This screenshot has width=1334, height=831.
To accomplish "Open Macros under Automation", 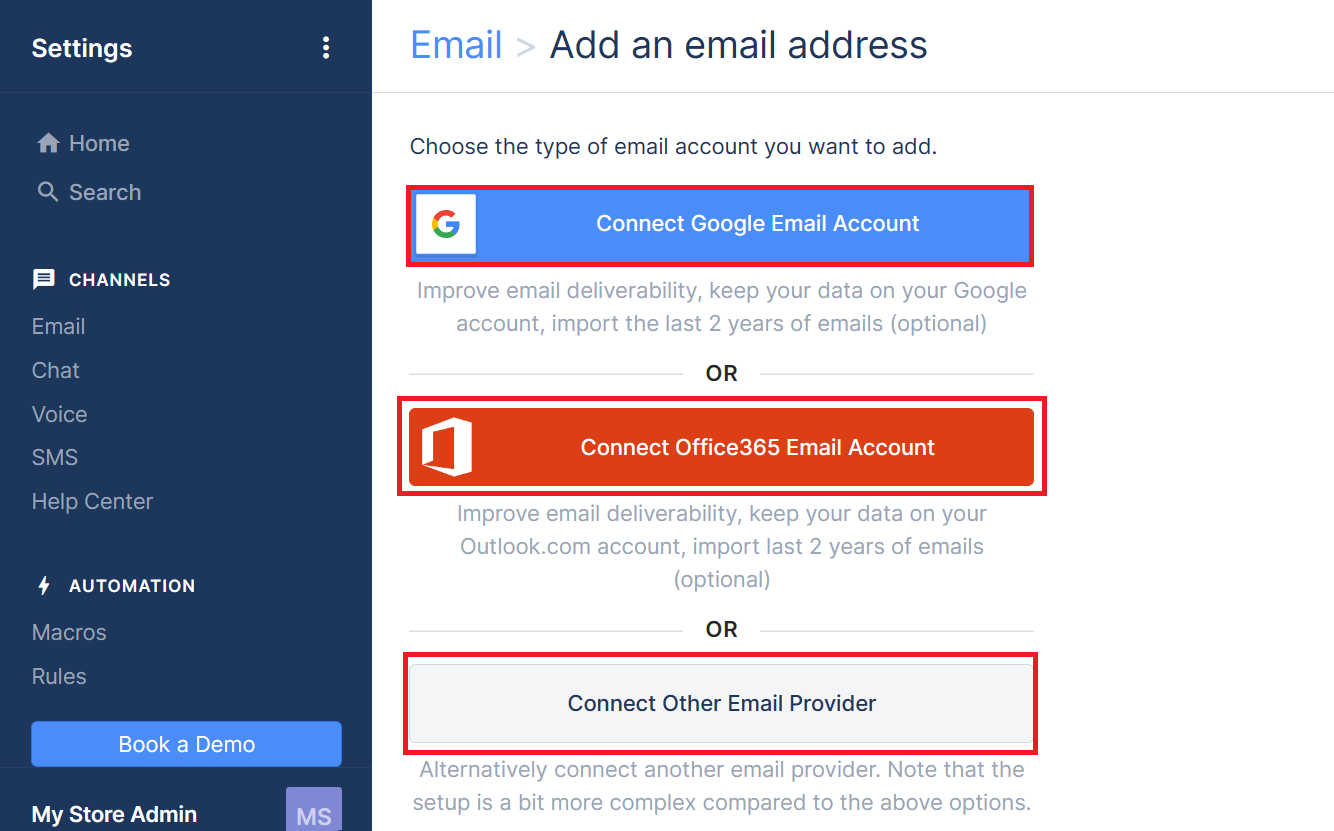I will (x=69, y=632).
